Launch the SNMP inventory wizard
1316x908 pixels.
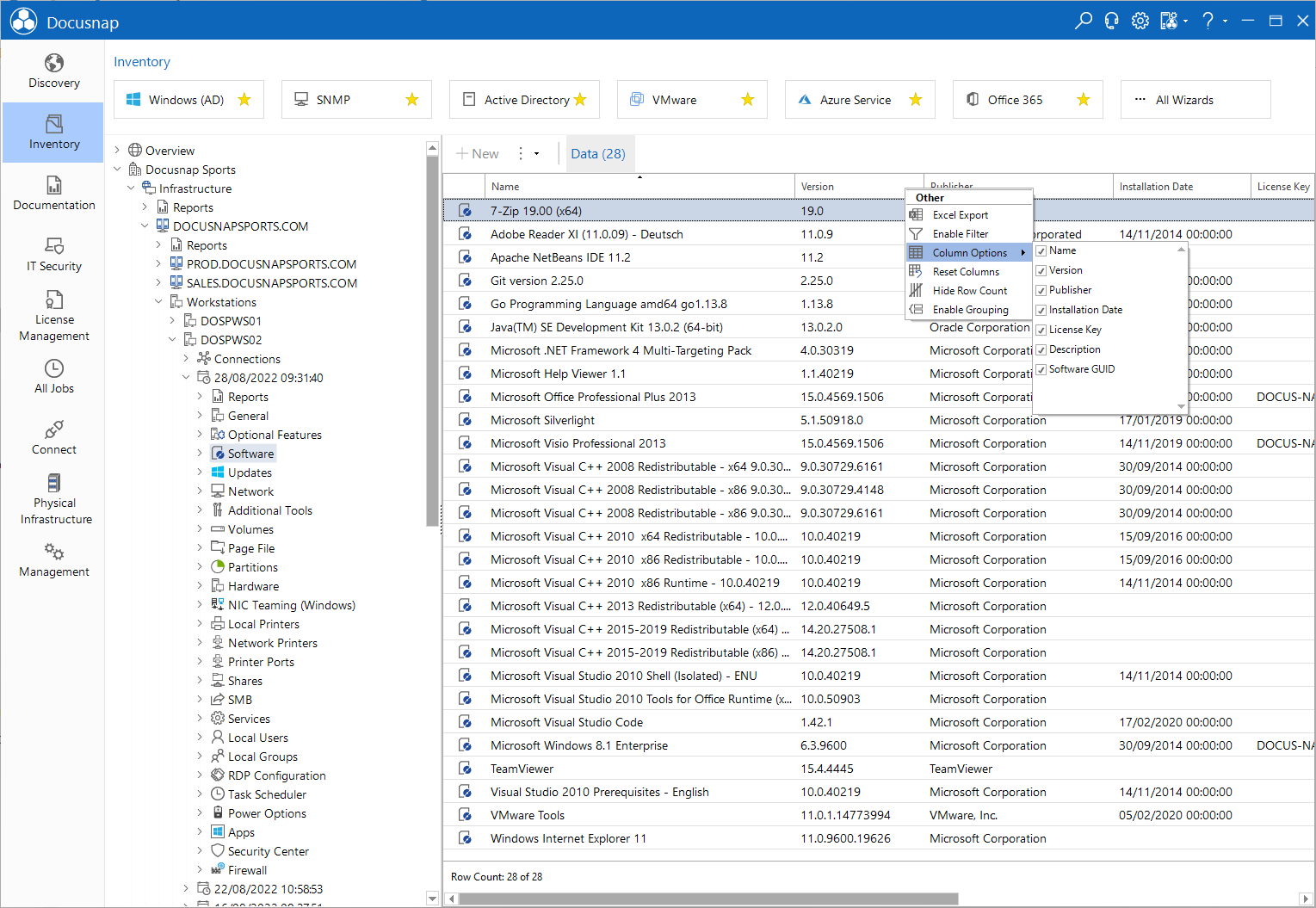click(x=356, y=100)
